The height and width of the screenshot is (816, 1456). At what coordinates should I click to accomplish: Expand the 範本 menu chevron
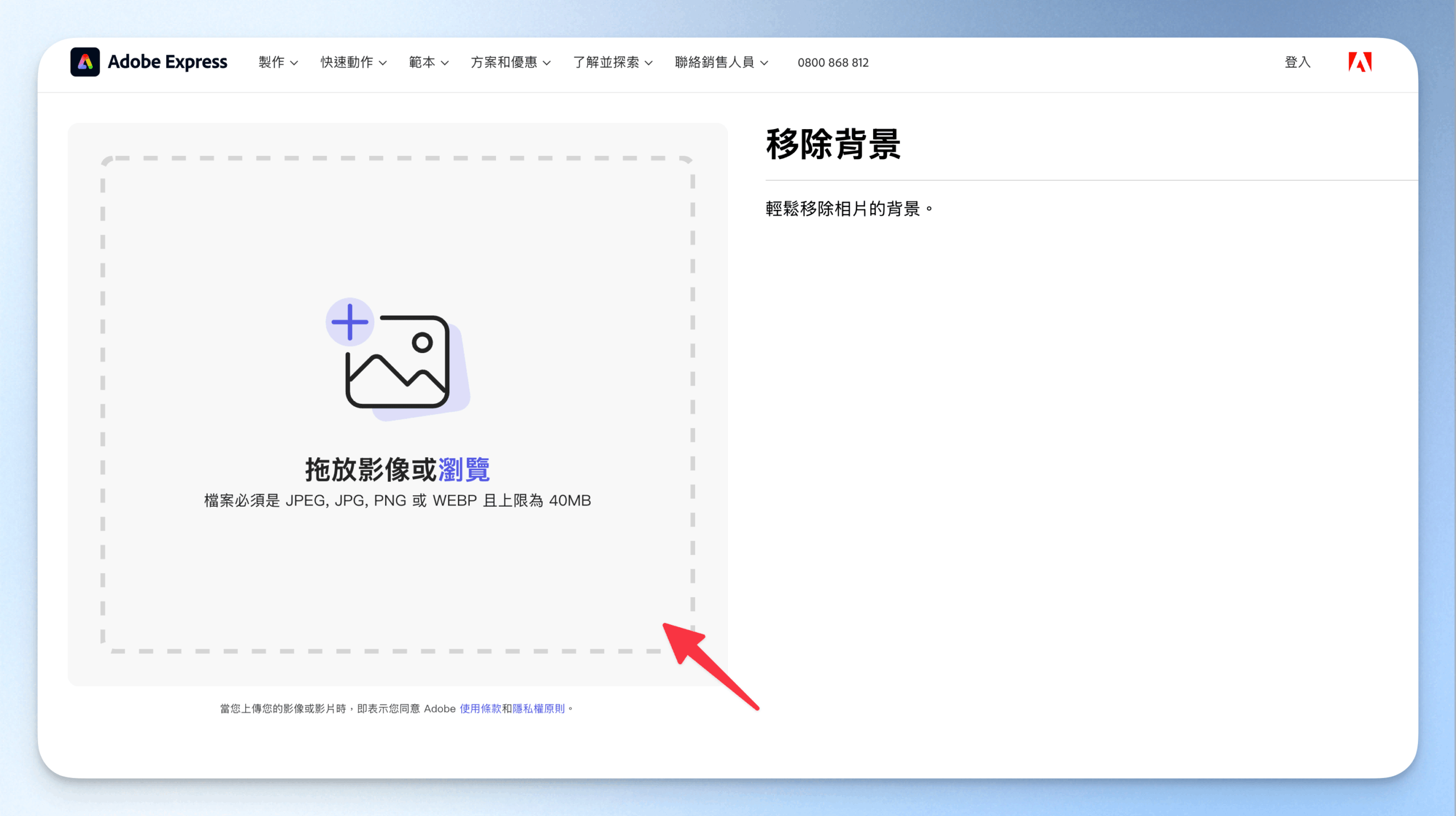[x=445, y=63]
